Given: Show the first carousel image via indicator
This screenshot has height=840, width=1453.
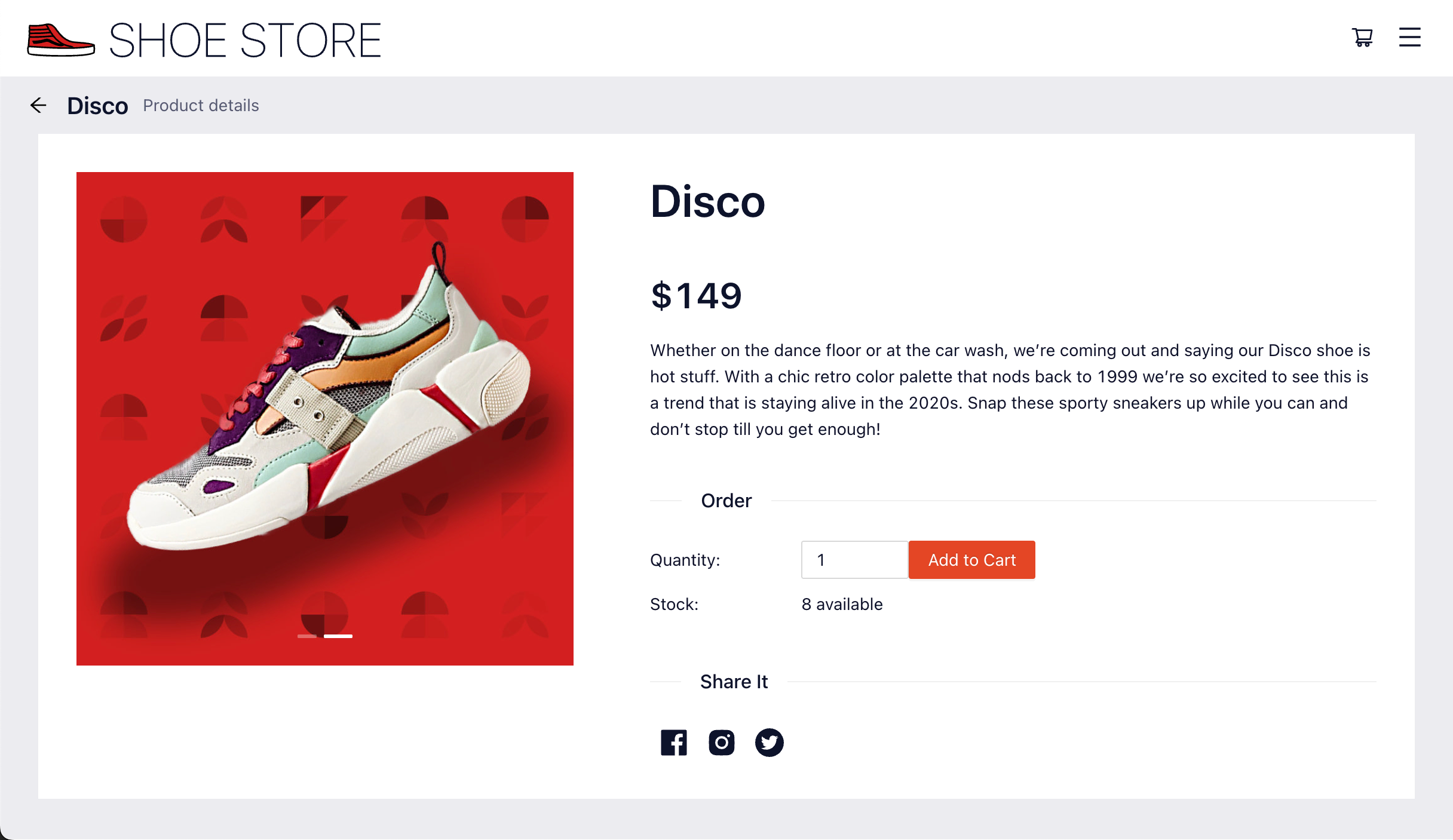Looking at the screenshot, I should (x=307, y=636).
